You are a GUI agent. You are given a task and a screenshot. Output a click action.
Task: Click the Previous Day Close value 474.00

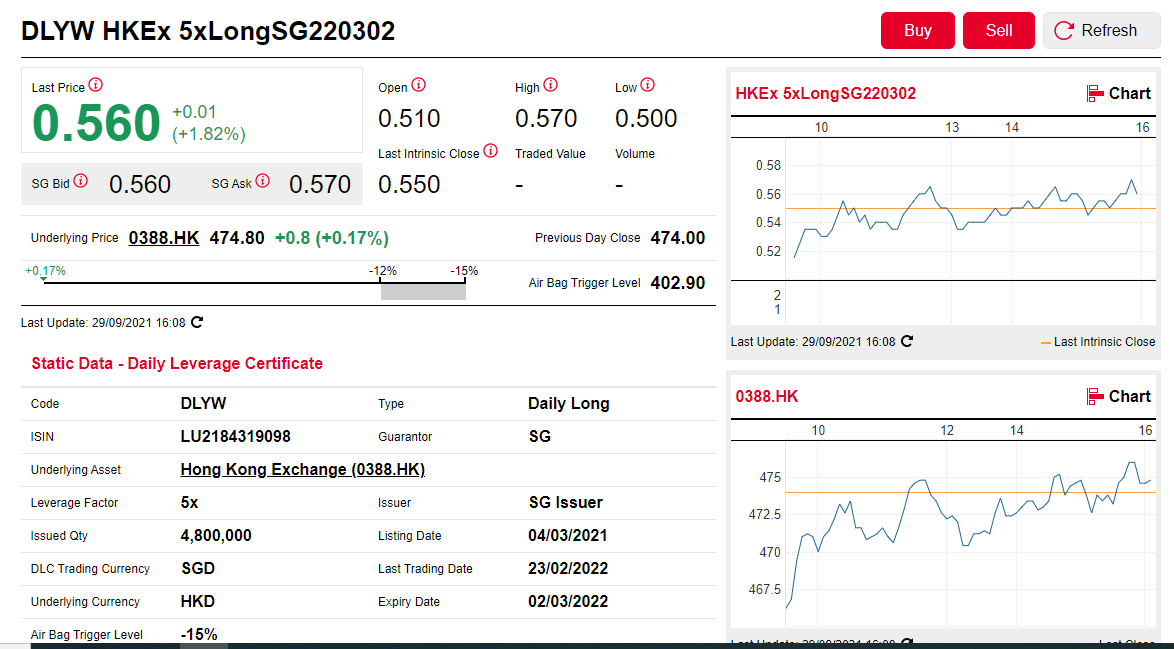[678, 238]
